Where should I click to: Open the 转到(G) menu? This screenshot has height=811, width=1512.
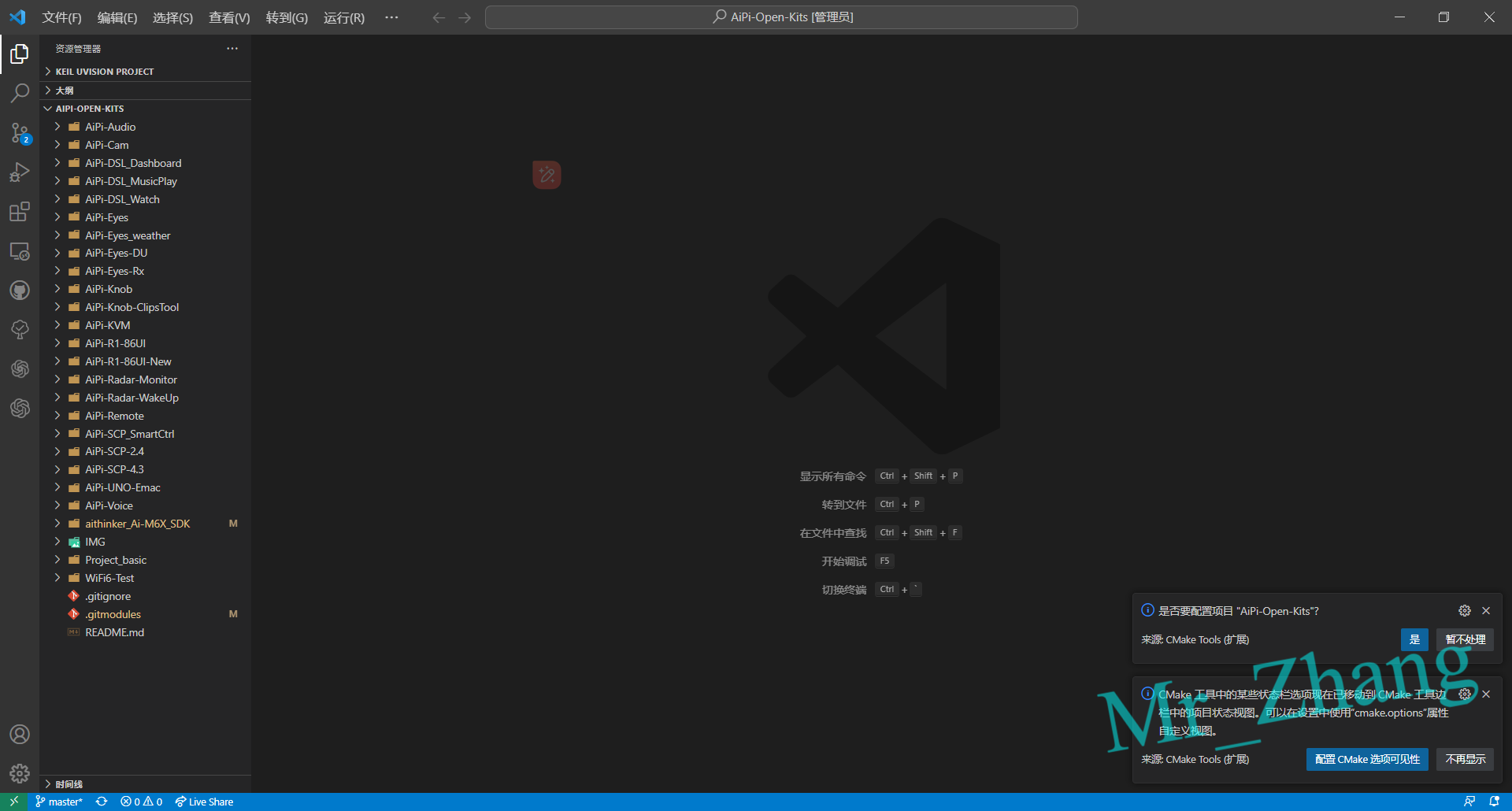click(287, 17)
